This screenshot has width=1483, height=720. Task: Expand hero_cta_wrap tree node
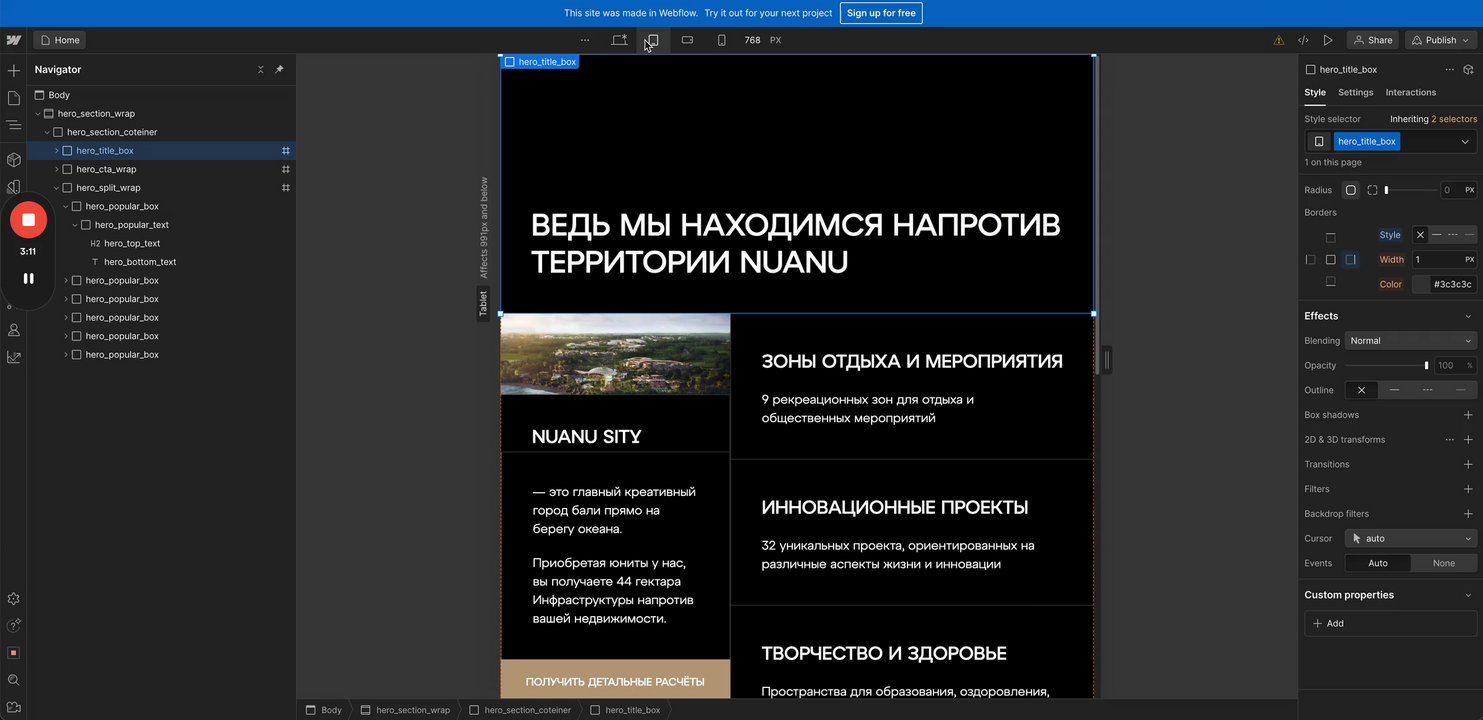[56, 169]
